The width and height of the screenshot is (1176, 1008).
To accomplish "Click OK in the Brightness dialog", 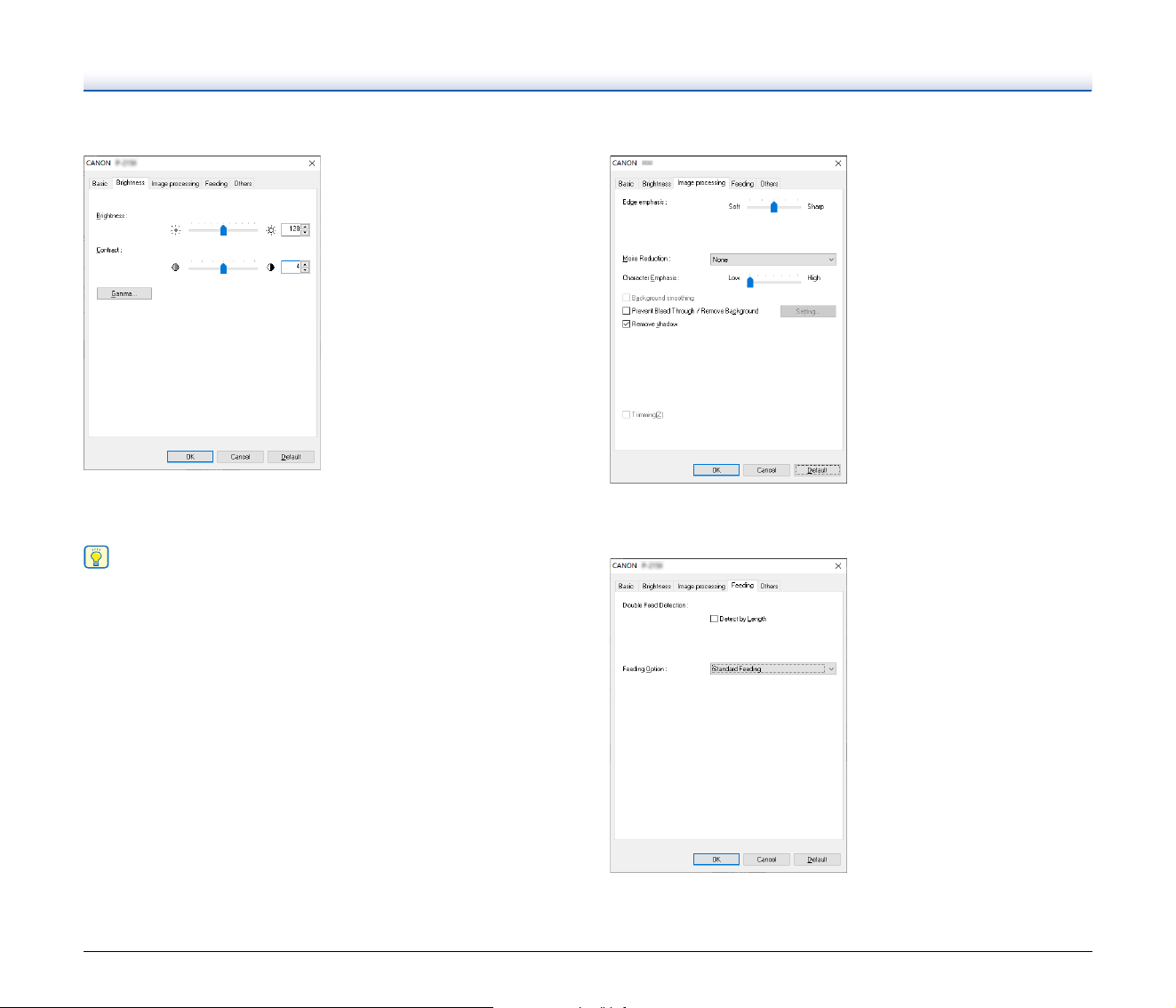I will click(x=190, y=457).
